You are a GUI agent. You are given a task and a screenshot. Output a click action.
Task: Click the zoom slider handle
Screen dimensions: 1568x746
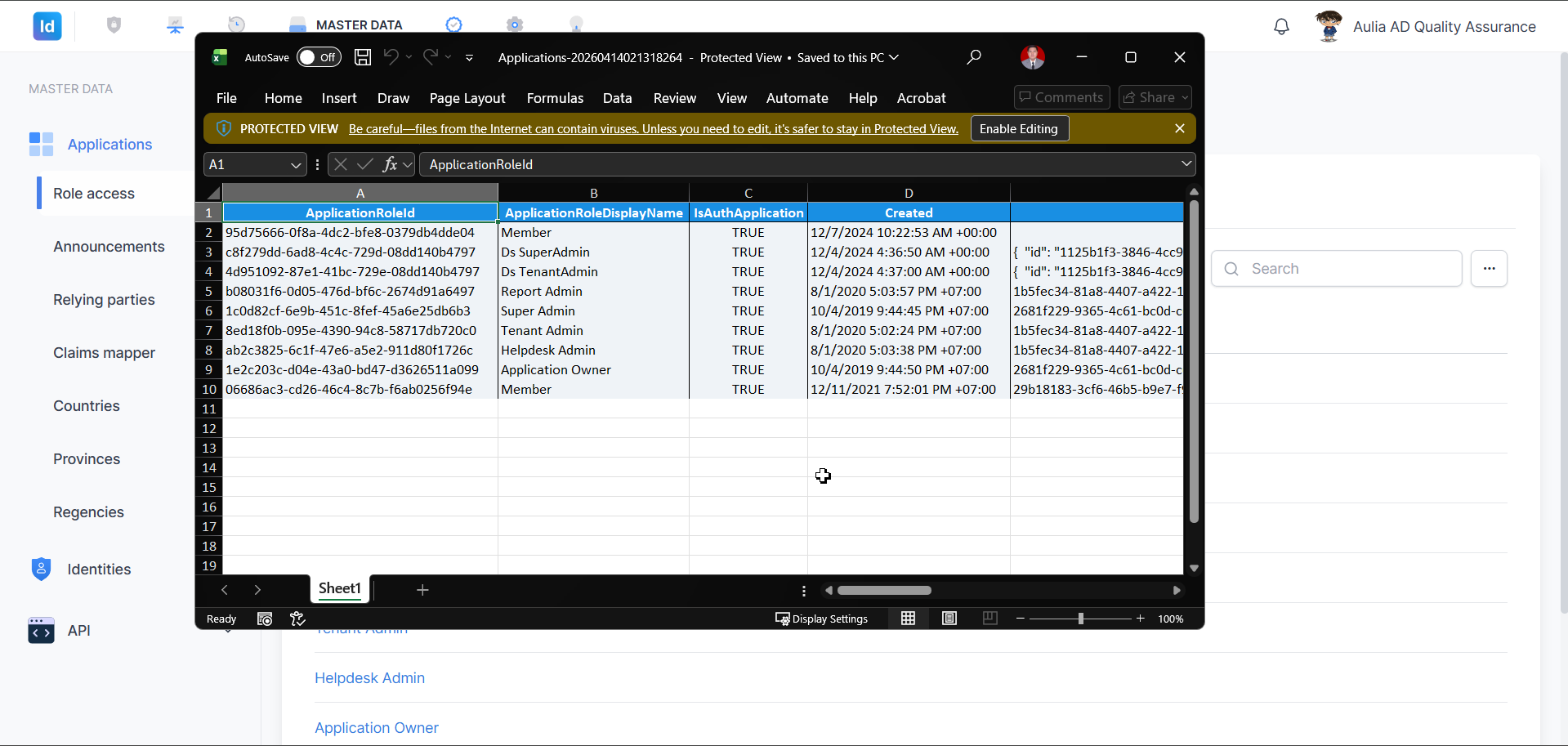coord(1080,619)
